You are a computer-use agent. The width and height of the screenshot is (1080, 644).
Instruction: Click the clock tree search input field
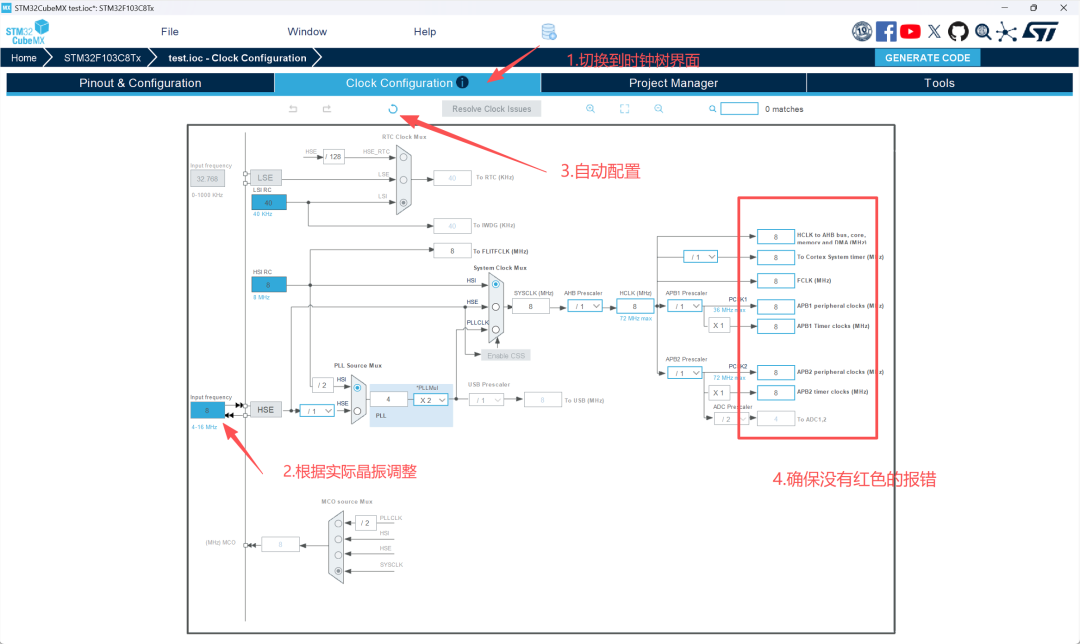point(739,109)
